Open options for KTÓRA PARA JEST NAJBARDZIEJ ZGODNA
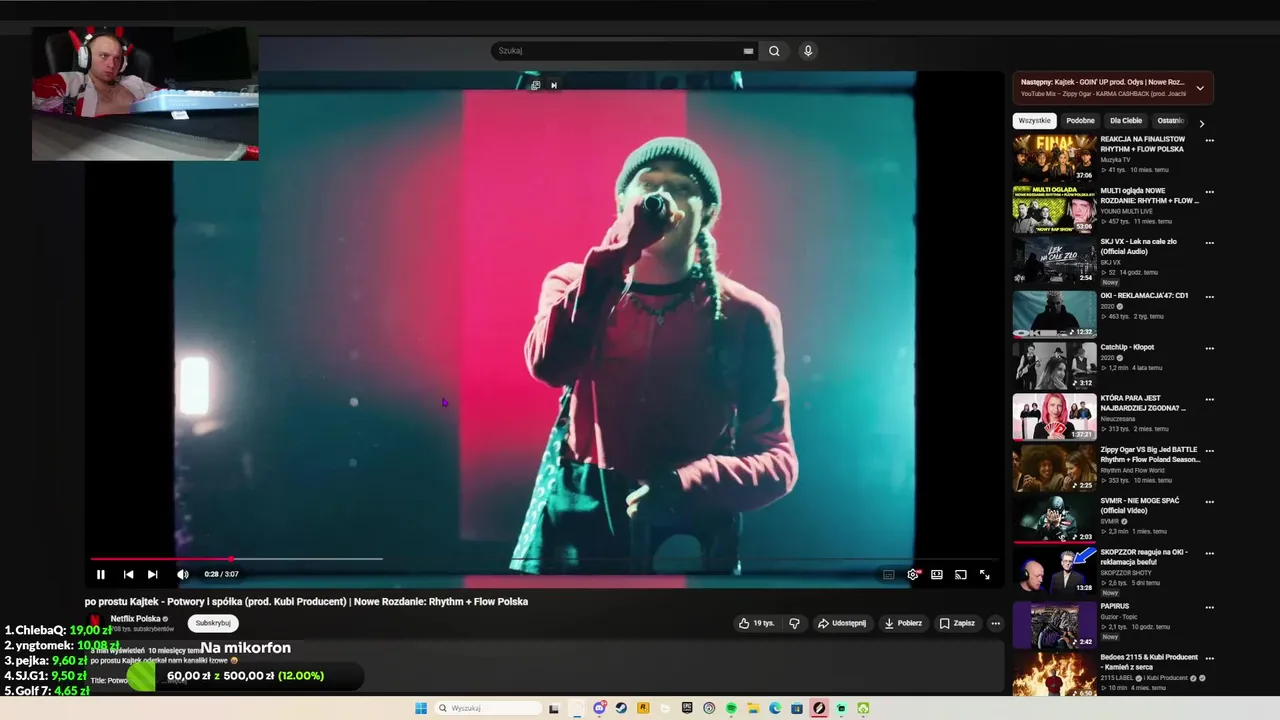This screenshot has height=720, width=1280. pyautogui.click(x=1209, y=399)
